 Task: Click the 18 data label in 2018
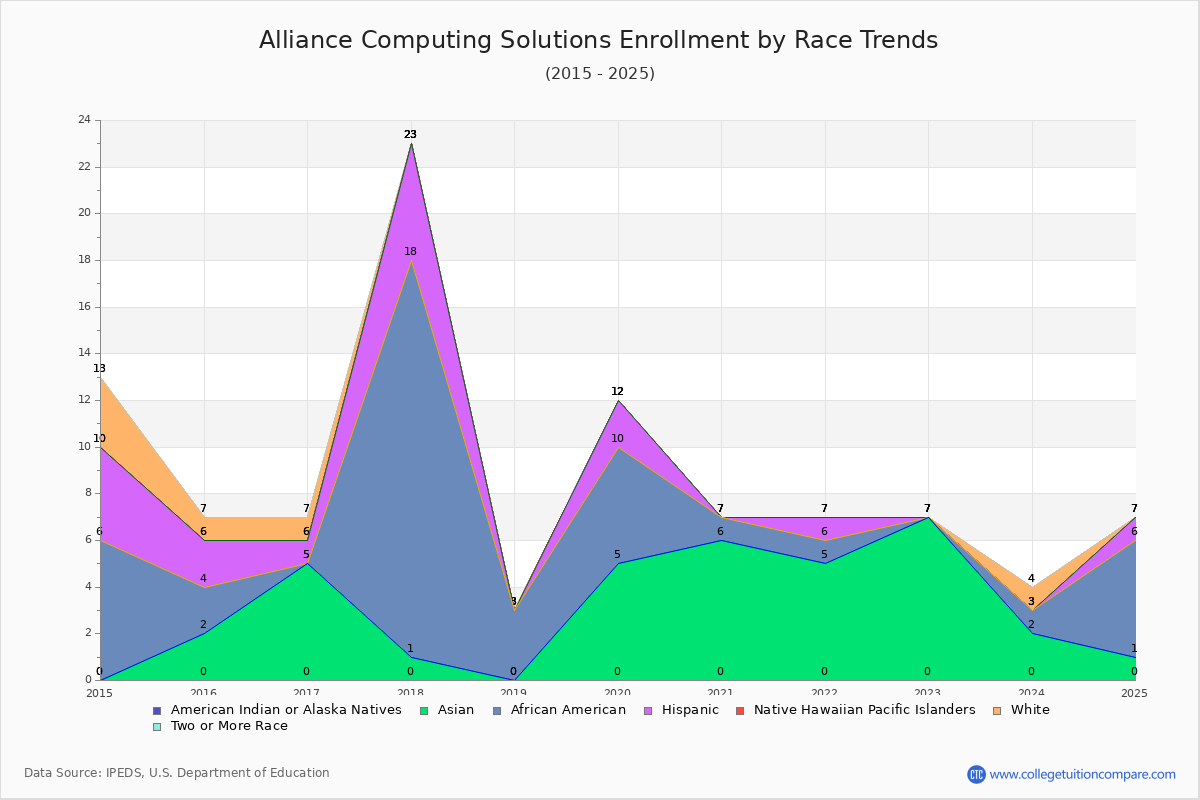pos(410,251)
